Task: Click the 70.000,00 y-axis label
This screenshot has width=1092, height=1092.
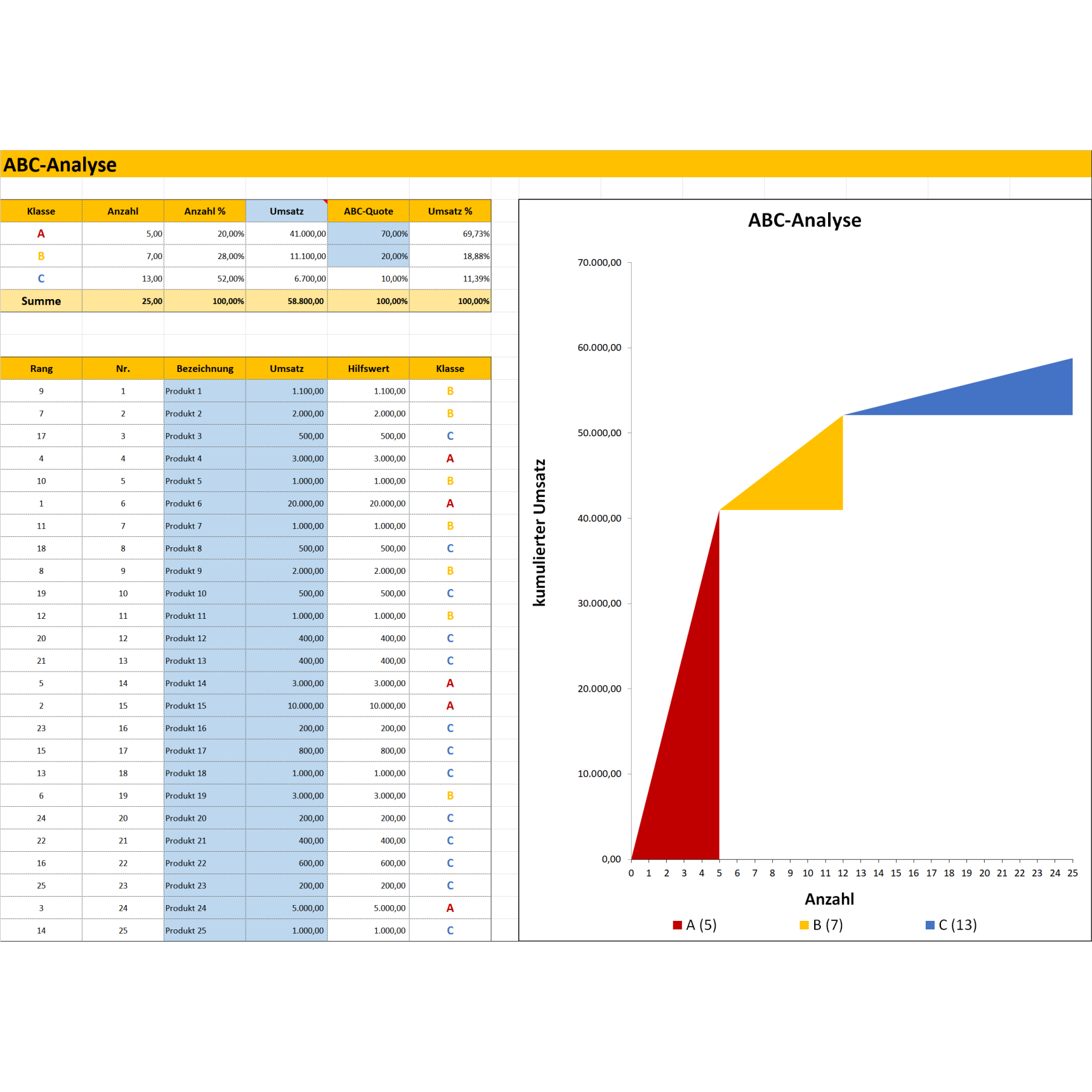Action: click(599, 263)
